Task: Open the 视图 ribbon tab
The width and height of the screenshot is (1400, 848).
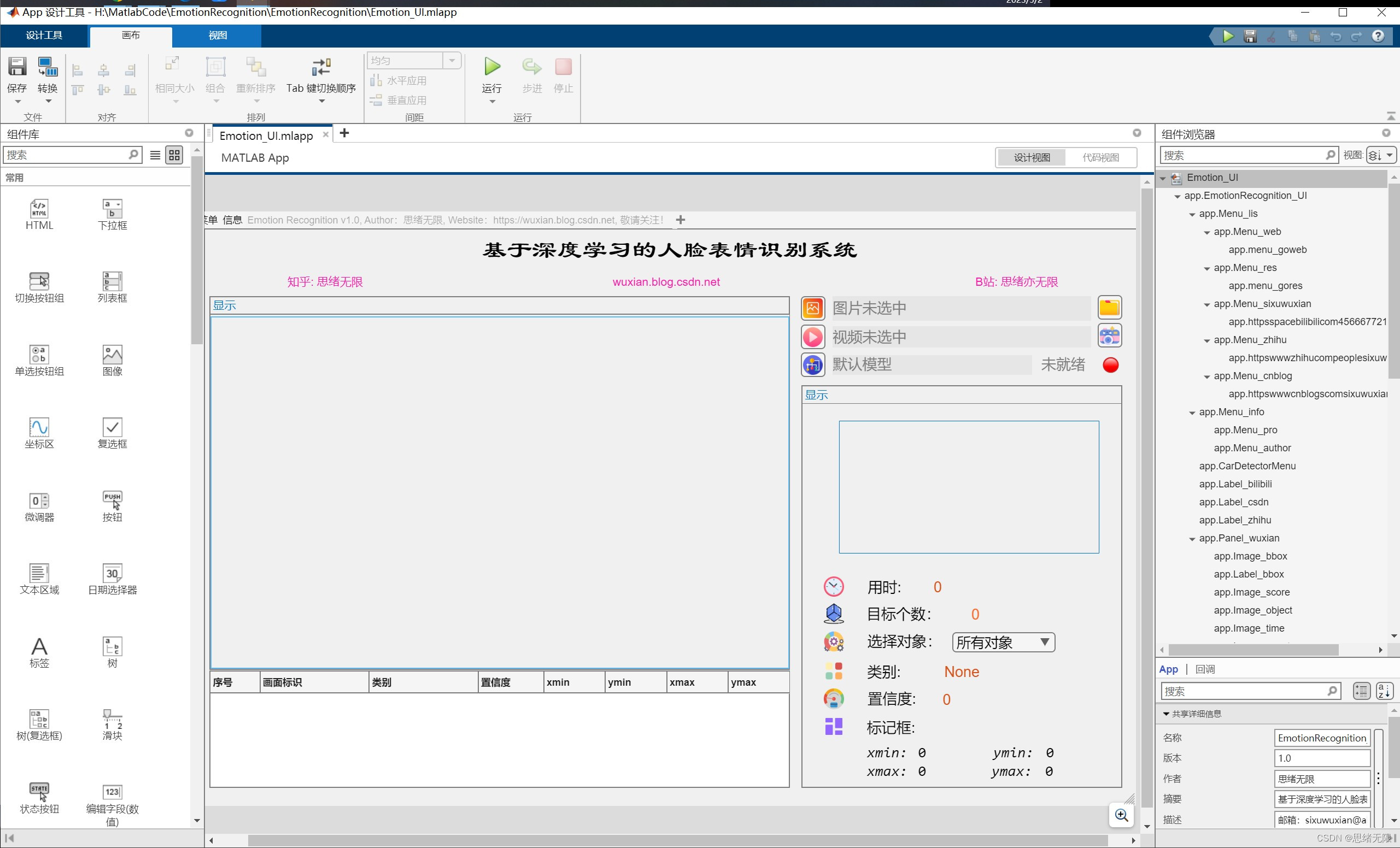Action: (217, 35)
